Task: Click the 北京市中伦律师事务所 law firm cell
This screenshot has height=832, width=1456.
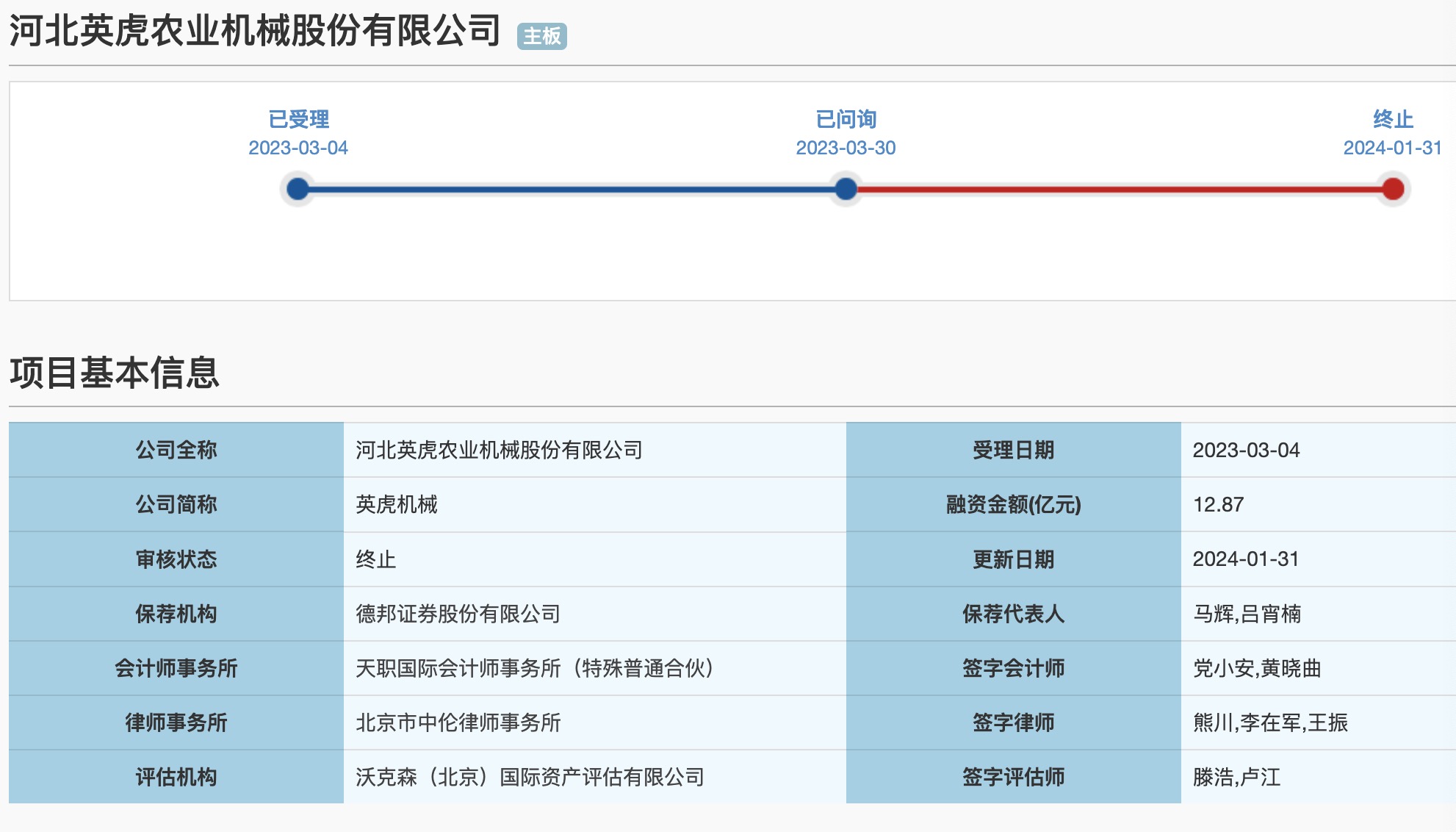Action: [458, 722]
